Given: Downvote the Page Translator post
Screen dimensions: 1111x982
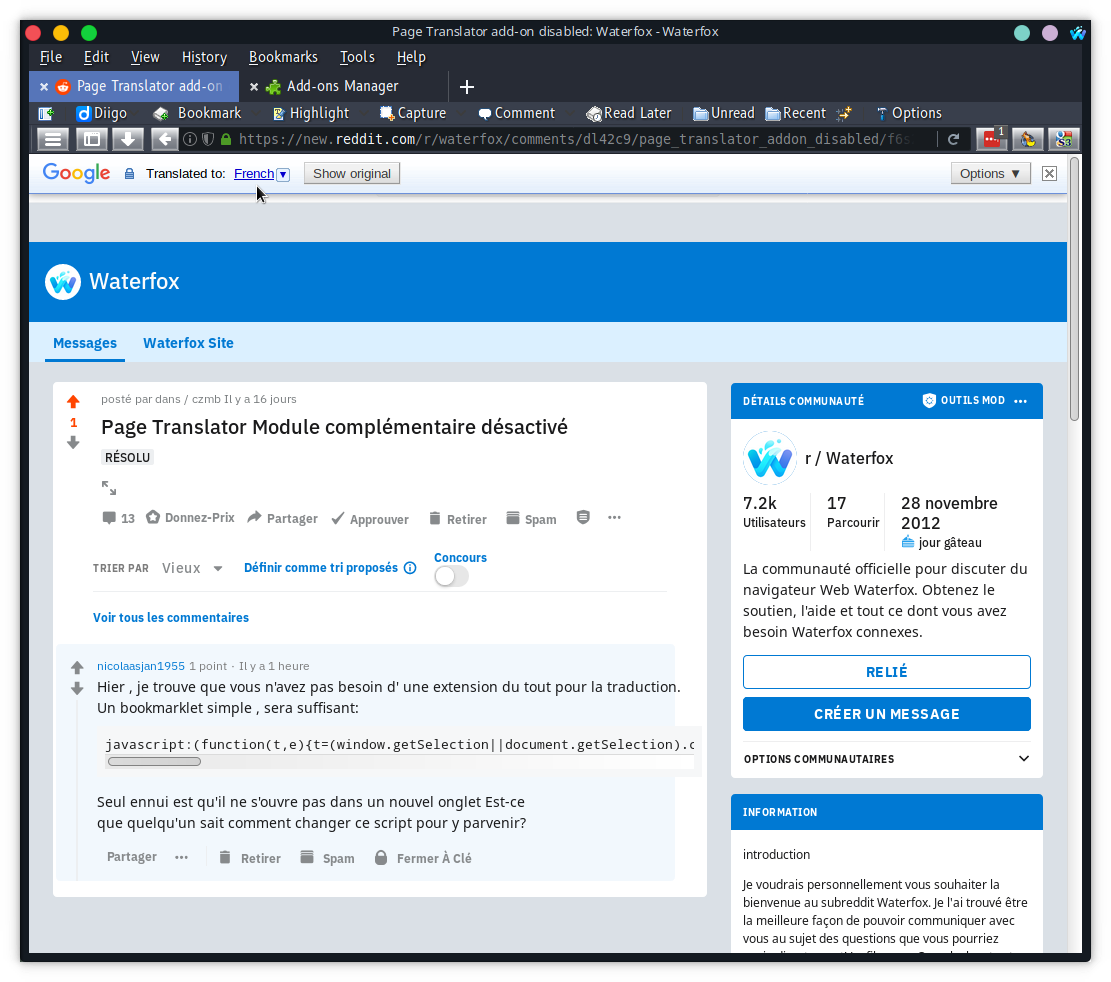Looking at the screenshot, I should 73,443.
